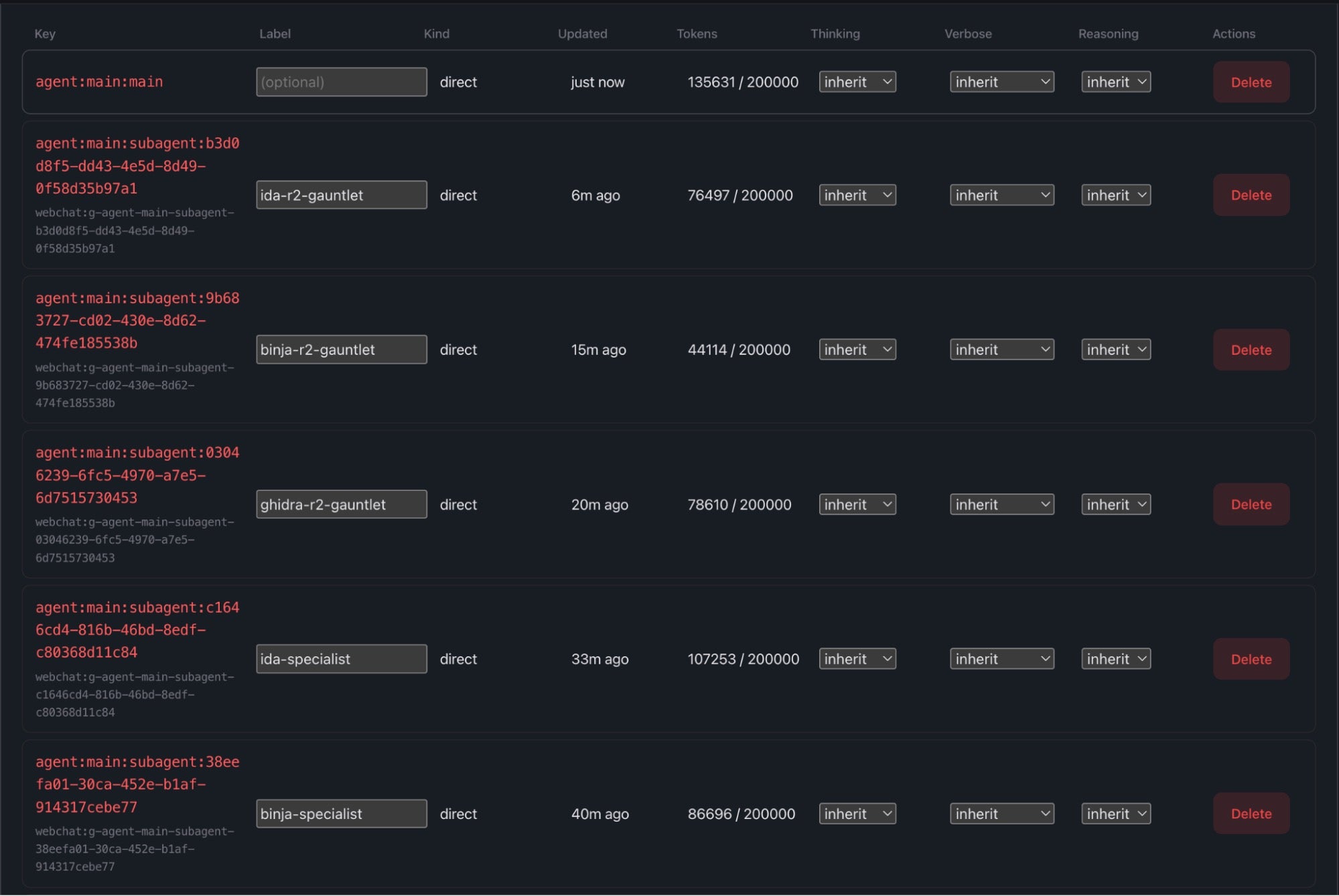Open the Thinking dropdown for ghidra-r2-gauntlet
This screenshot has height=896, width=1339.
(857, 504)
